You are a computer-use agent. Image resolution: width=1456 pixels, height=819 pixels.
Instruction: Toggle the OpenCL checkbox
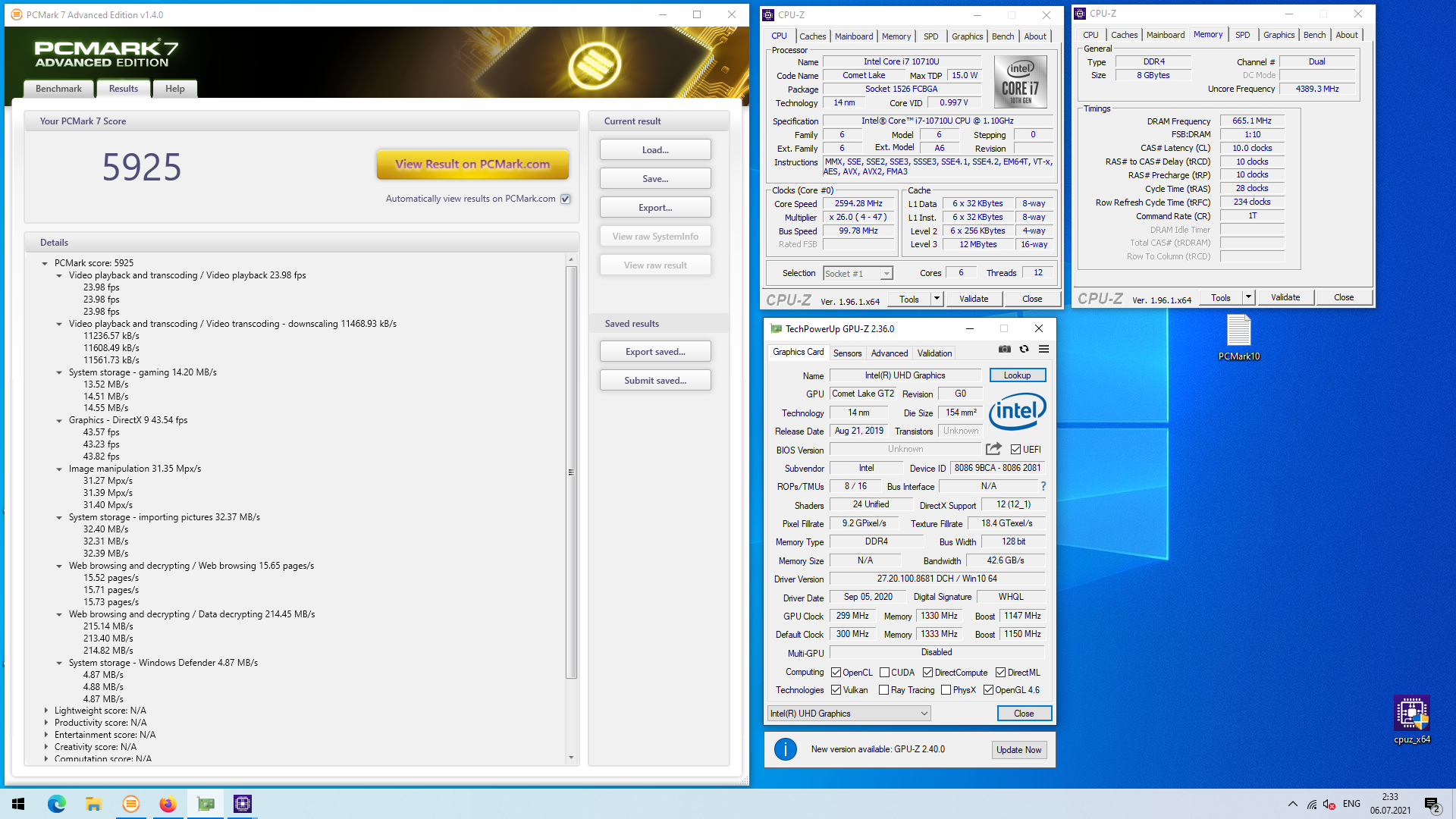836,672
